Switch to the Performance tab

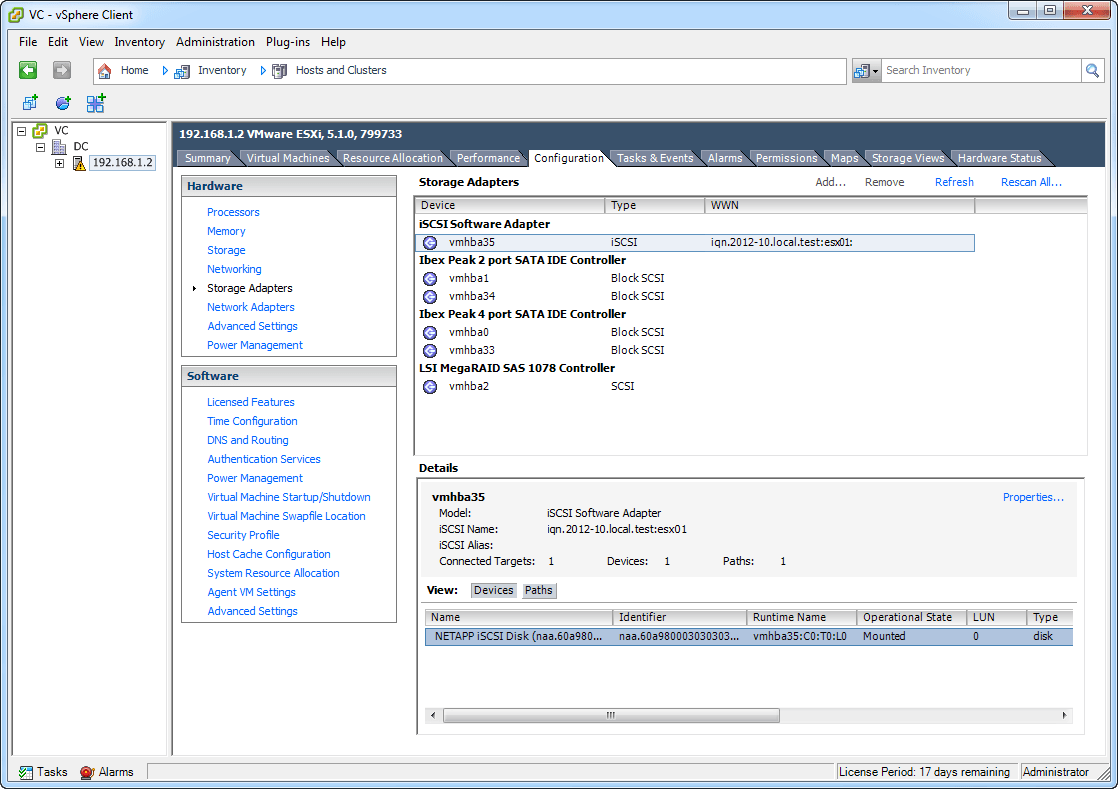488,158
